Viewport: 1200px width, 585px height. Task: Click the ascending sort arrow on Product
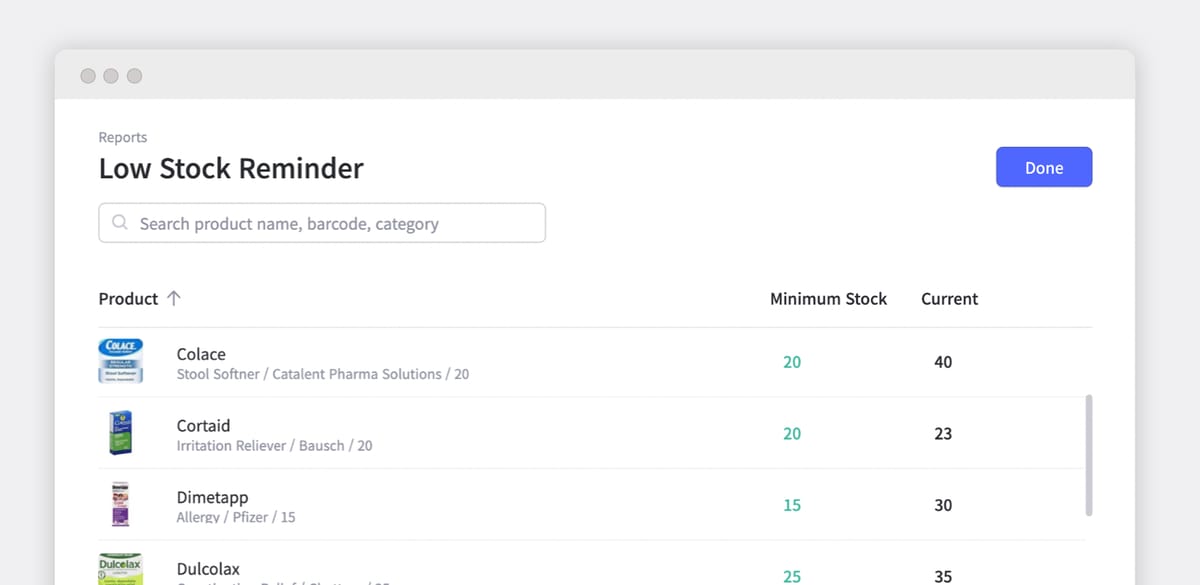[x=173, y=298]
